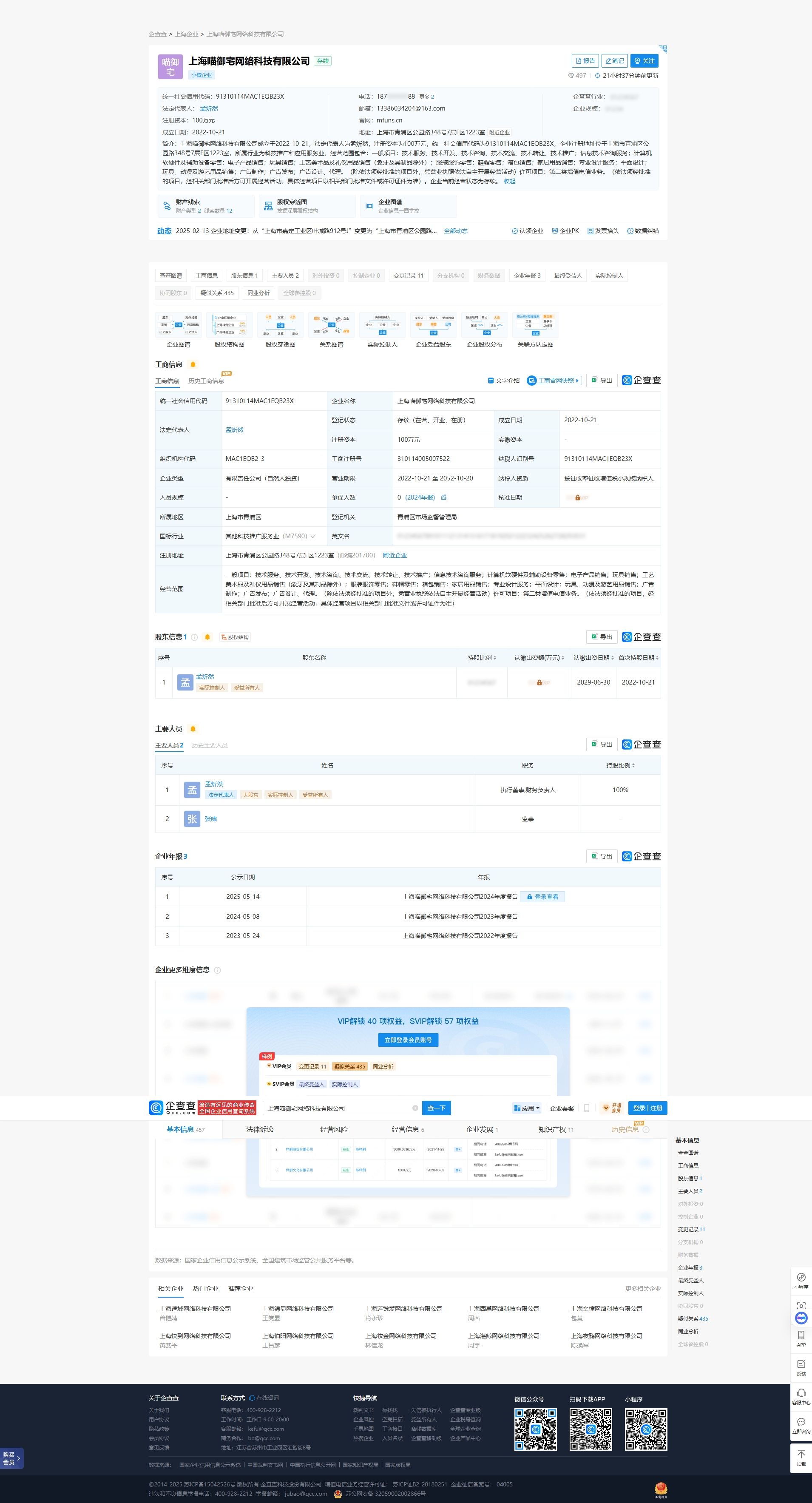Viewport: 812px width, 1503px height.
Task: Open 工商官网快照 button
Action: [x=554, y=381]
